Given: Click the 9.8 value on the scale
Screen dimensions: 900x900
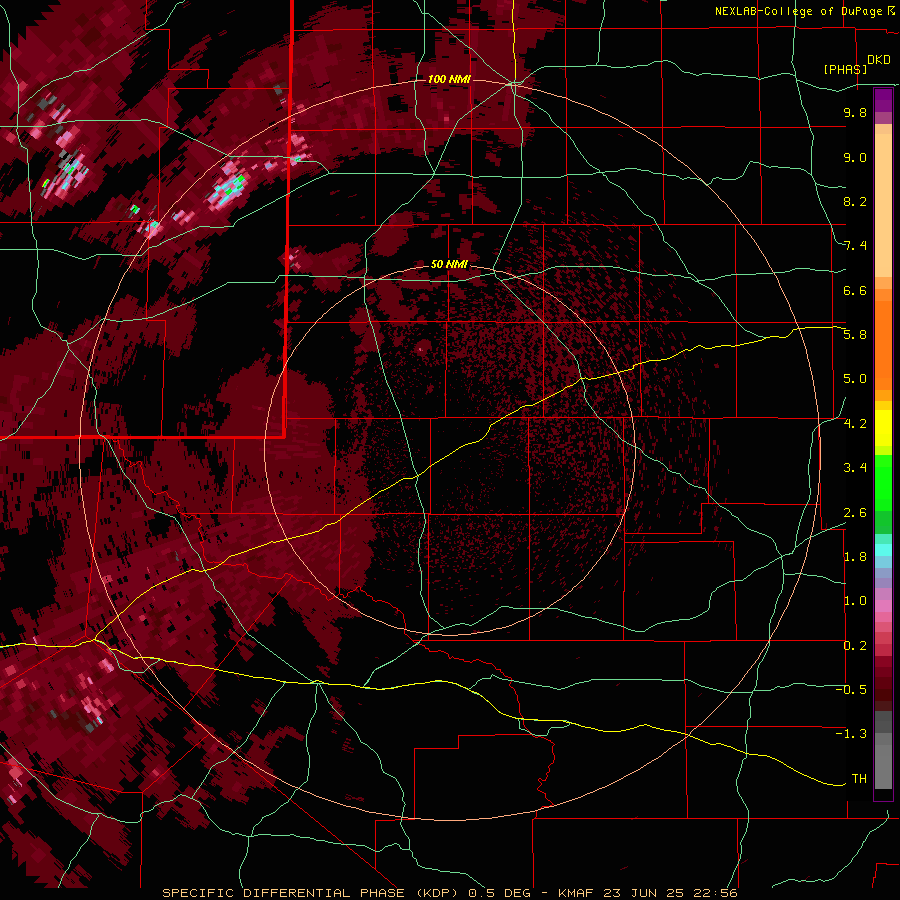Looking at the screenshot, I should point(855,112).
